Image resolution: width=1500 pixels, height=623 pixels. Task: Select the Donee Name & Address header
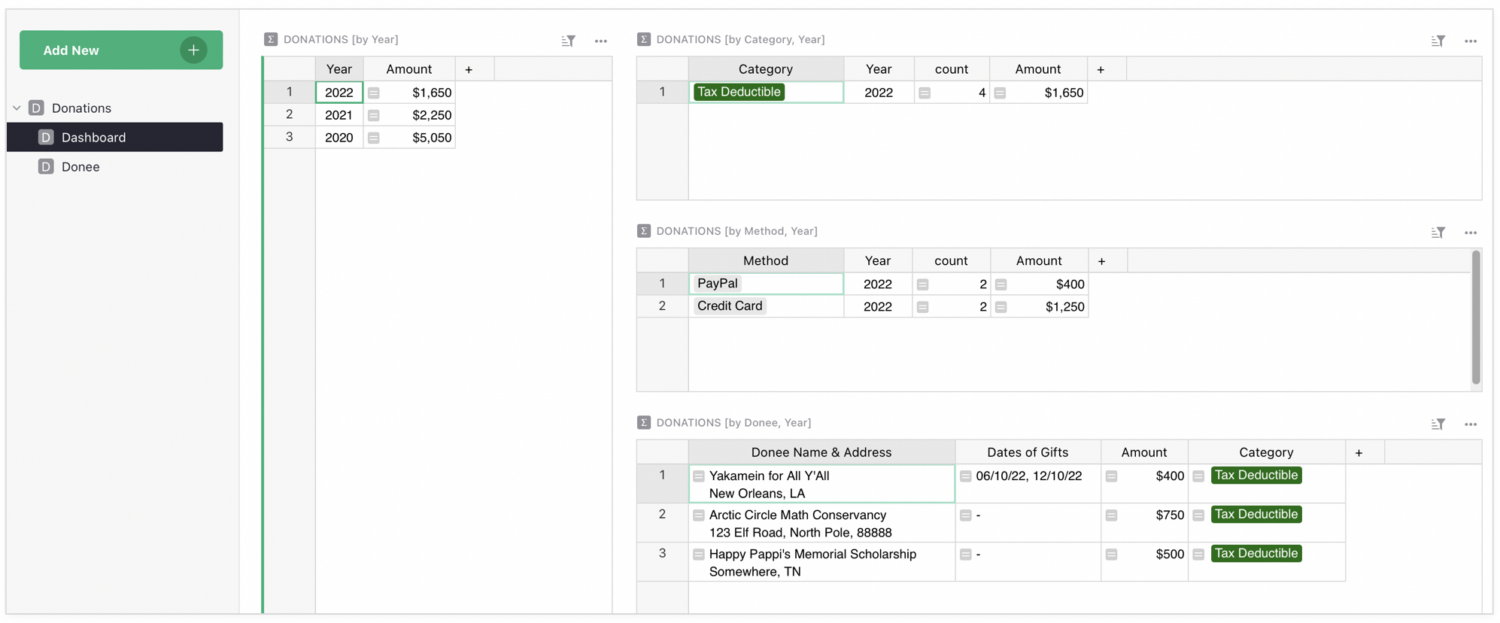click(x=822, y=452)
